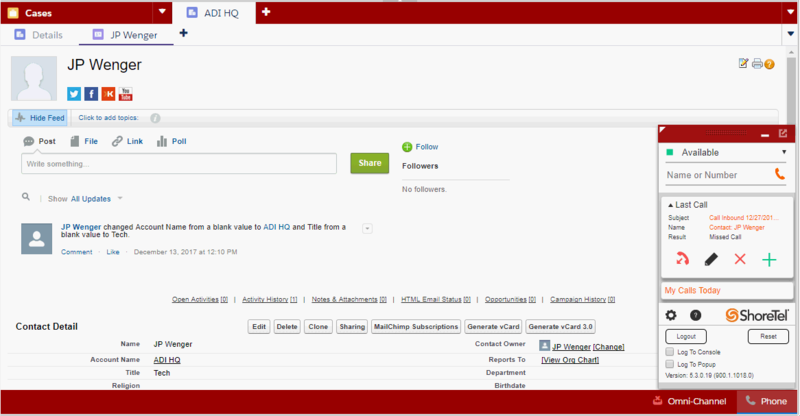Click the info icon next to add topics
Screen dimensions: 800x416
(155, 118)
